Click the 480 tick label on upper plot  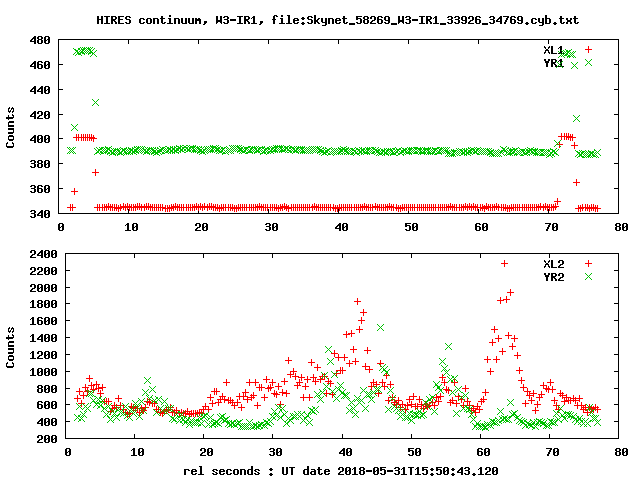40,40
